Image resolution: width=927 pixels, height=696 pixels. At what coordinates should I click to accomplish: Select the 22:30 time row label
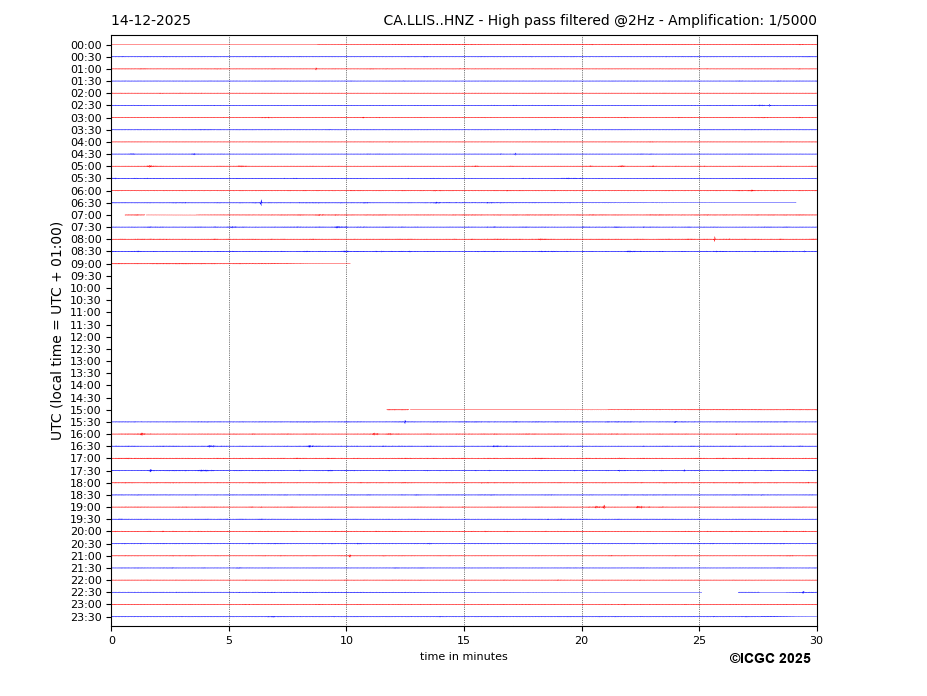85,592
